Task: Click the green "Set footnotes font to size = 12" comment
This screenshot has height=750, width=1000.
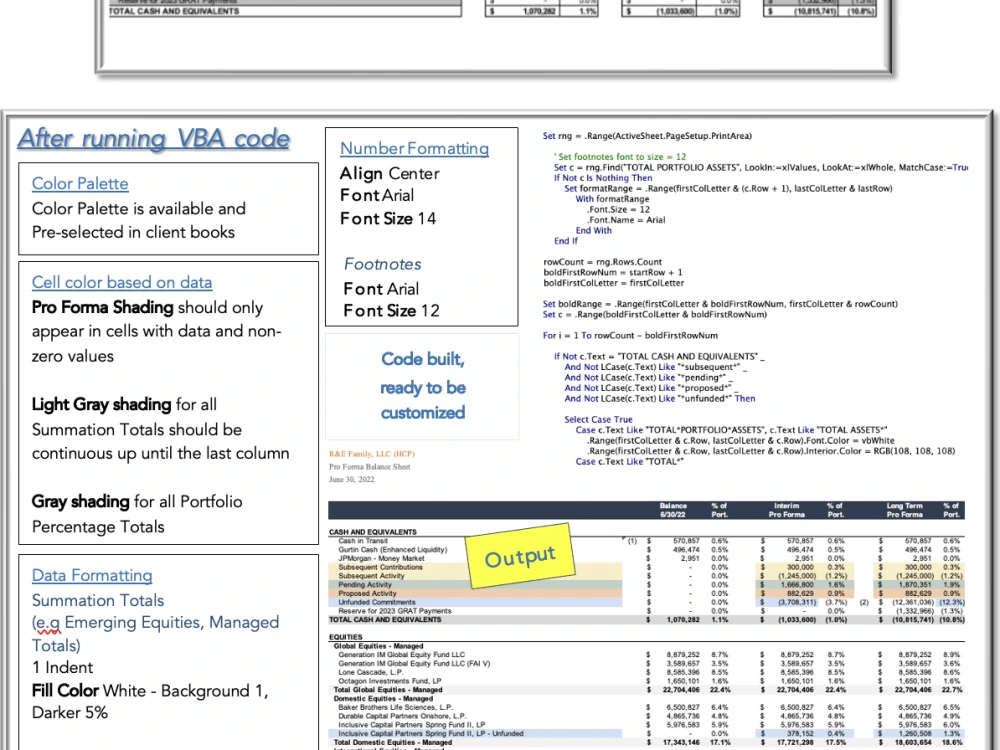Action: coord(620,157)
